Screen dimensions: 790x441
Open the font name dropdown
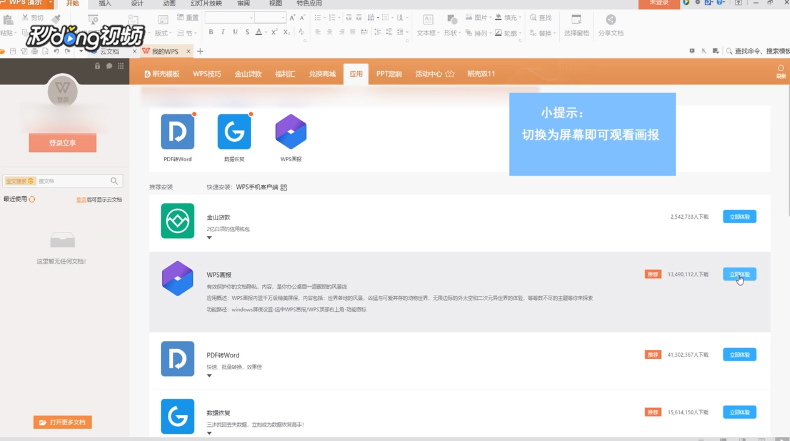[x=251, y=18]
